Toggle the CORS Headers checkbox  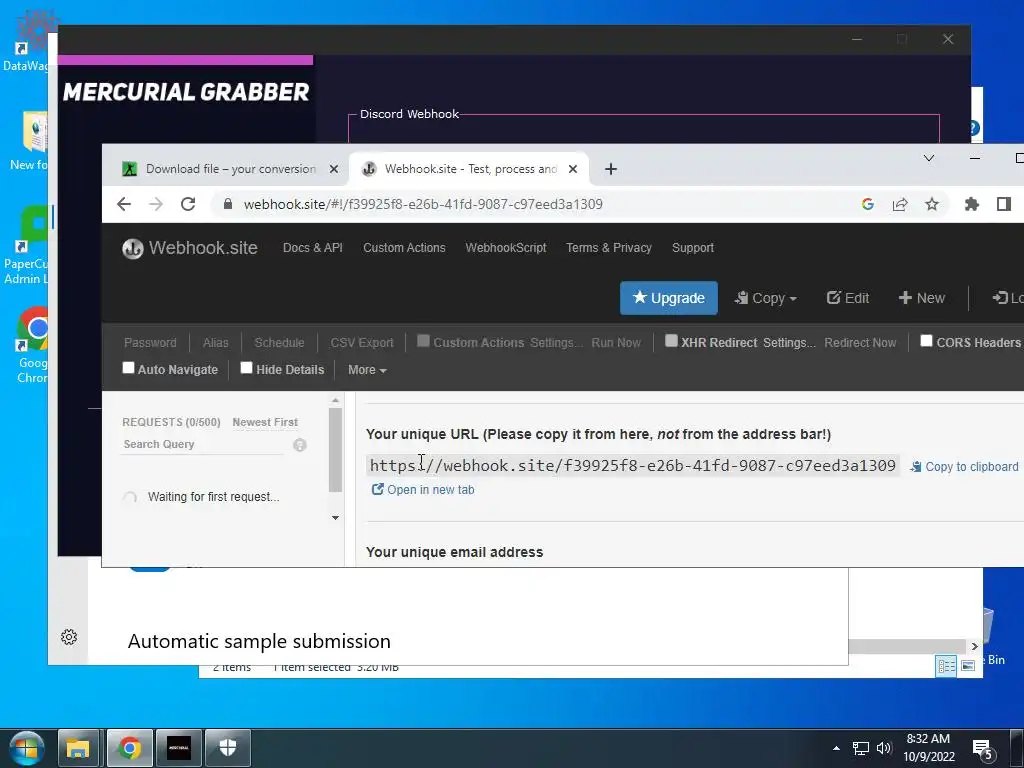click(926, 341)
